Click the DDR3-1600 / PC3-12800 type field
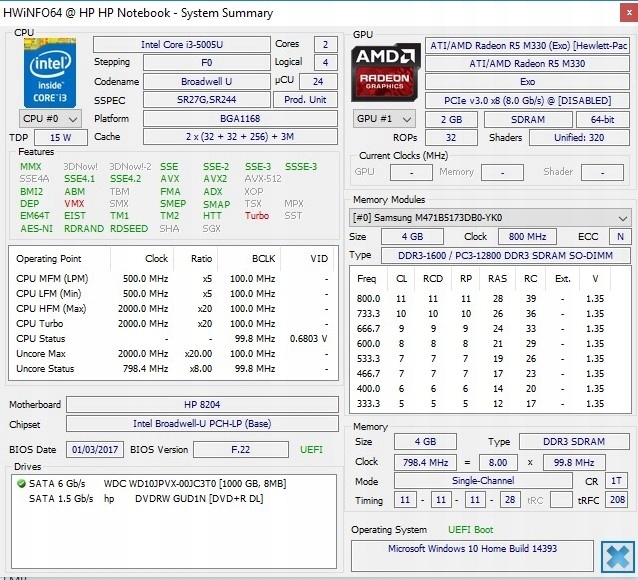 coord(505,256)
